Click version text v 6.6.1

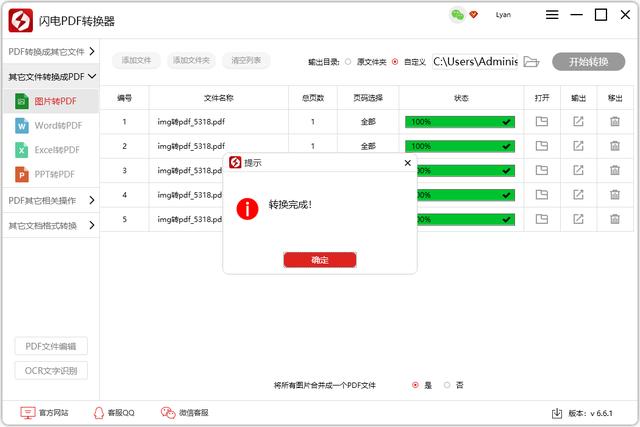(x=601, y=413)
